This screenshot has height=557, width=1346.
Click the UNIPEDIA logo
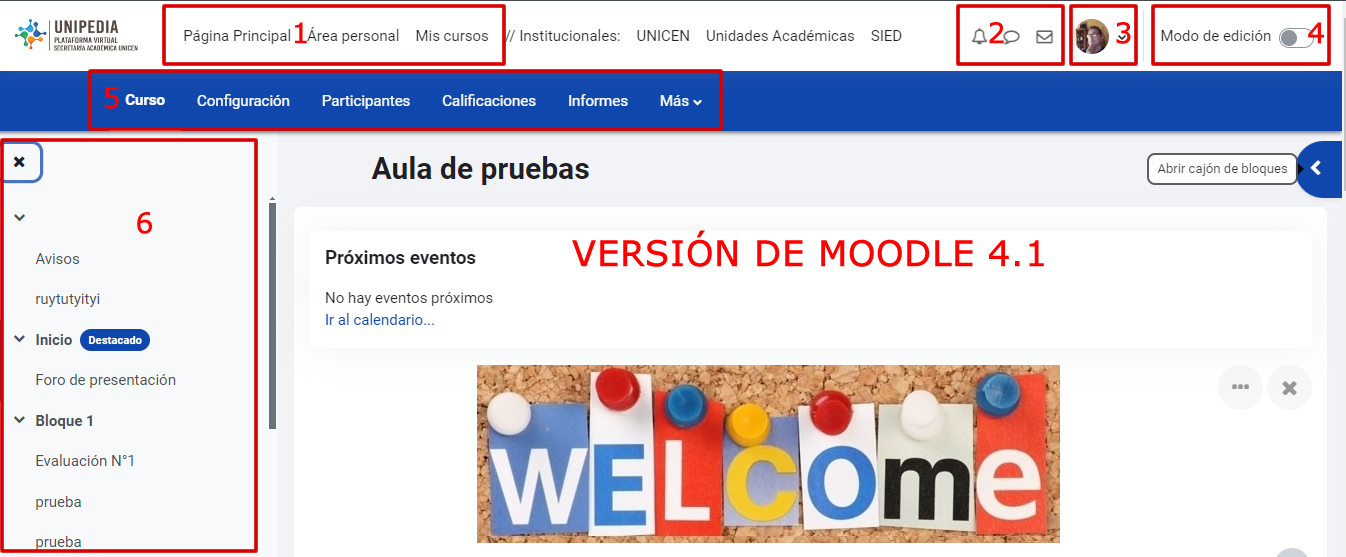pos(77,35)
